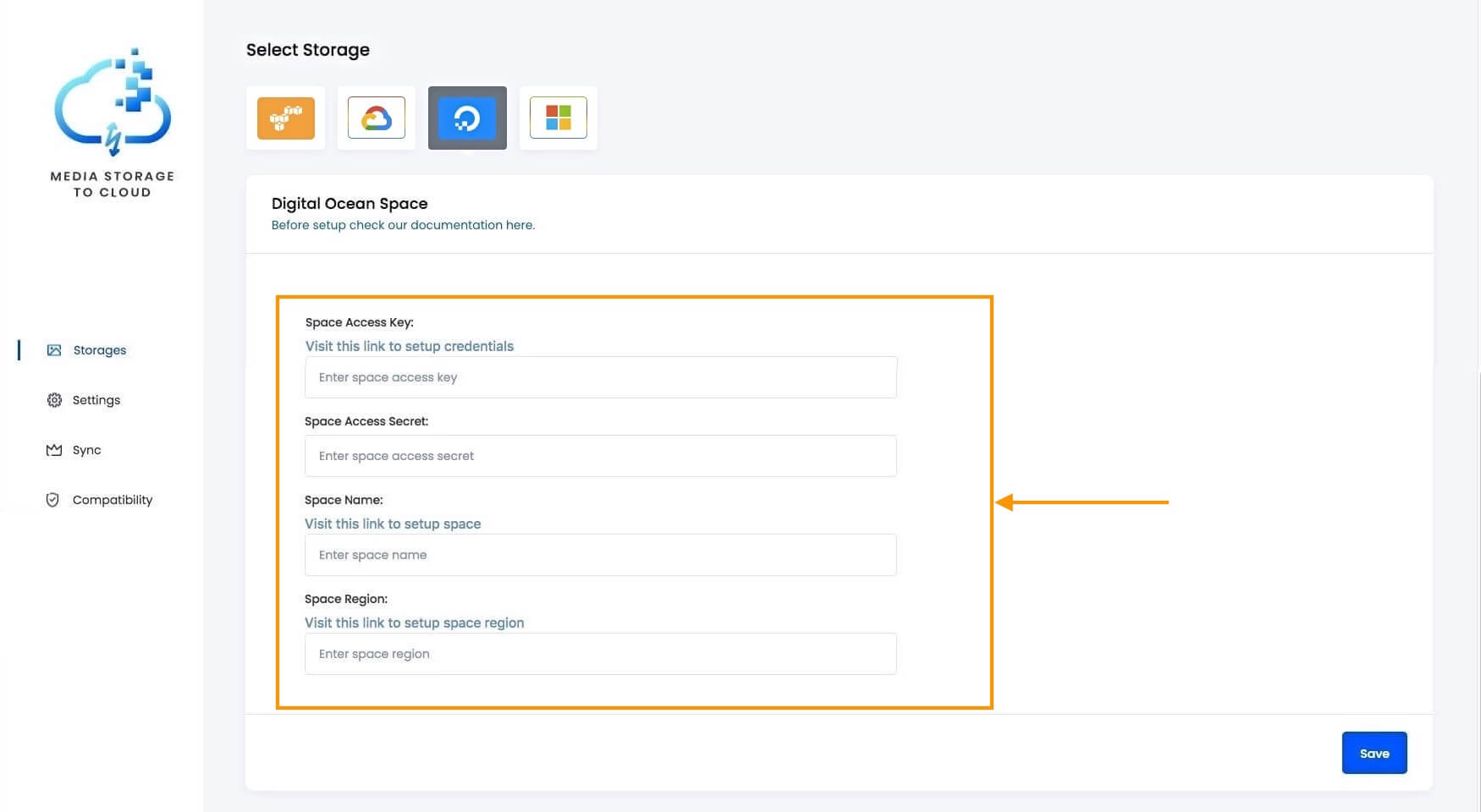The width and height of the screenshot is (1481, 812).
Task: Click the Enter space access key field
Action: (600, 377)
